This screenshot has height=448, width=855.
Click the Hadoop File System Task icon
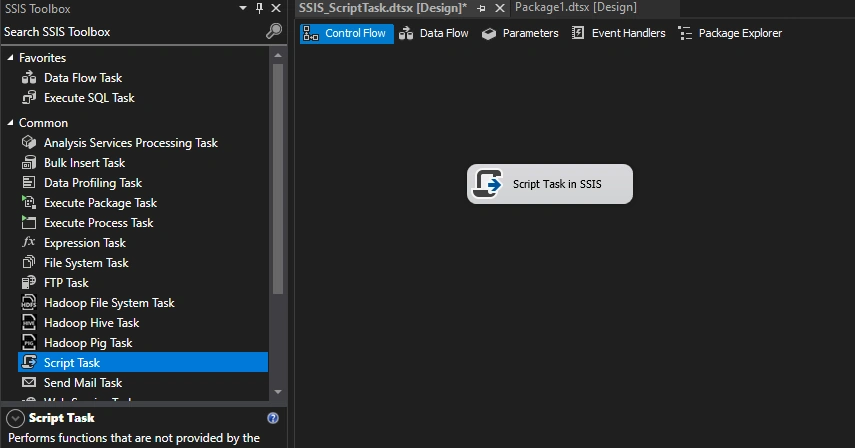pos(29,302)
